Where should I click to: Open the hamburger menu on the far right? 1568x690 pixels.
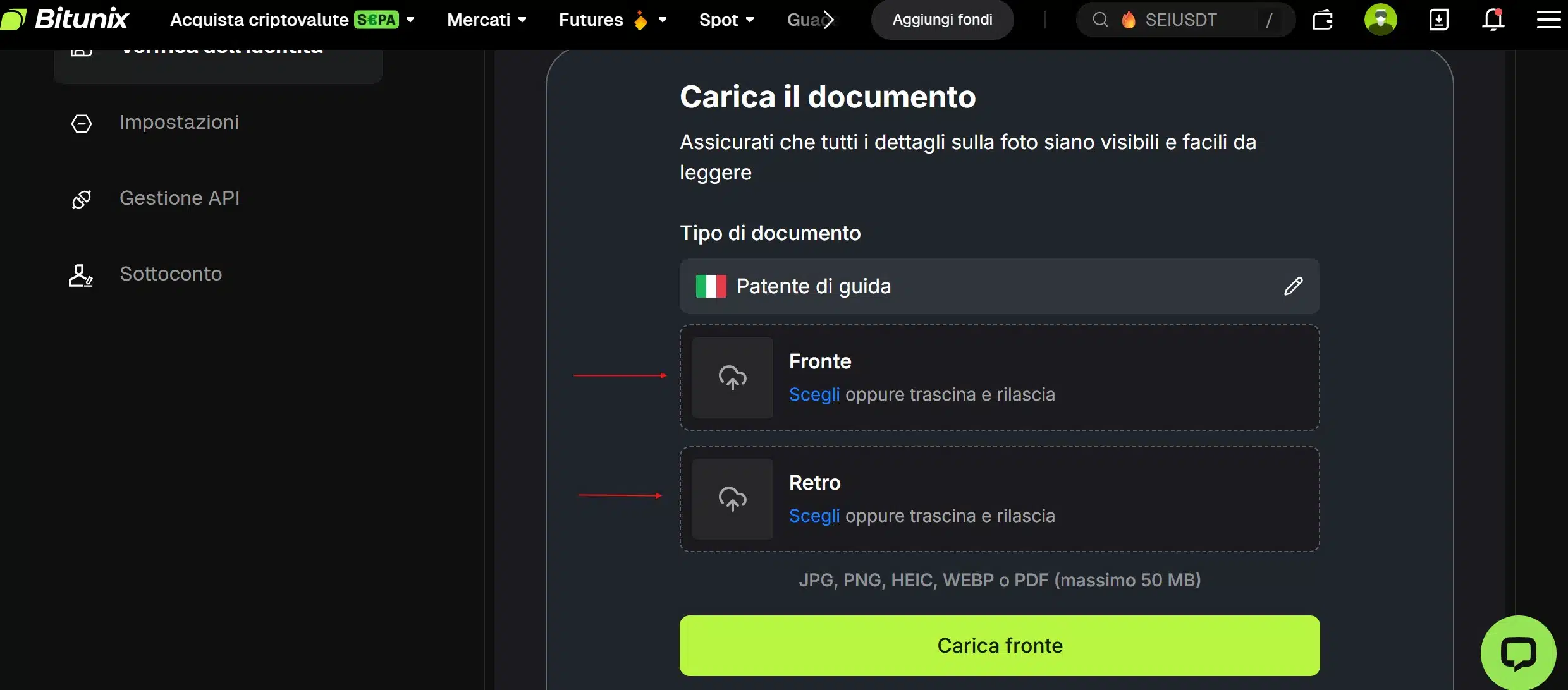tap(1548, 20)
